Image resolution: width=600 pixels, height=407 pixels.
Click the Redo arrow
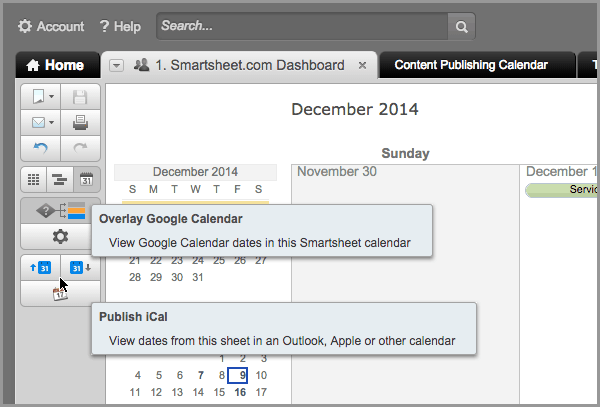pyautogui.click(x=81, y=149)
